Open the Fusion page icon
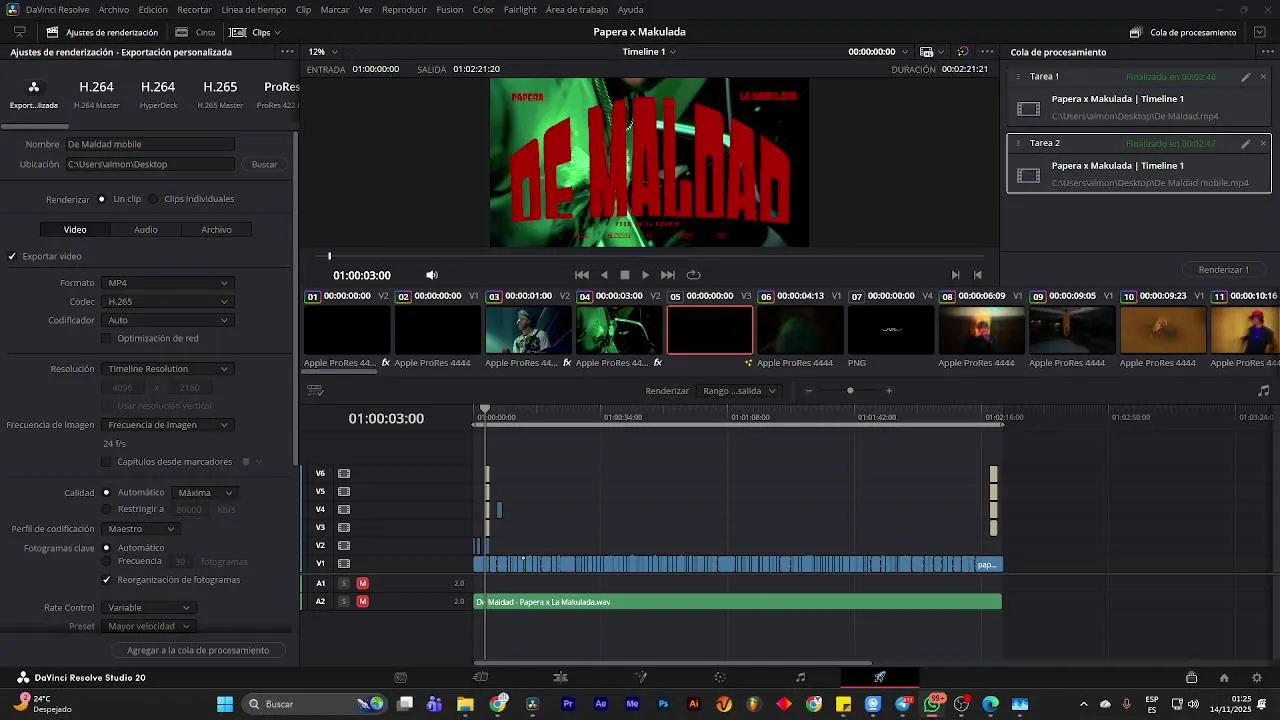 (x=641, y=677)
